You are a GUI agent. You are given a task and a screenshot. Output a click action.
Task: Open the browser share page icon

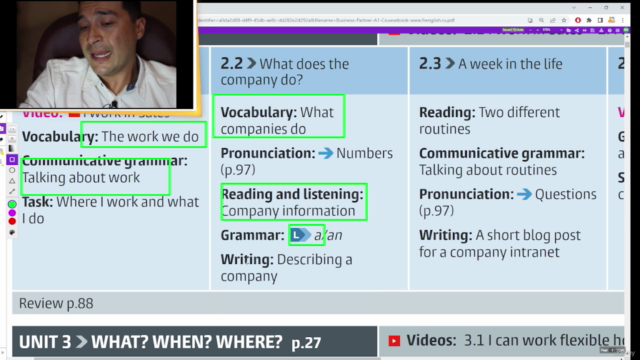pyautogui.click(x=553, y=20)
